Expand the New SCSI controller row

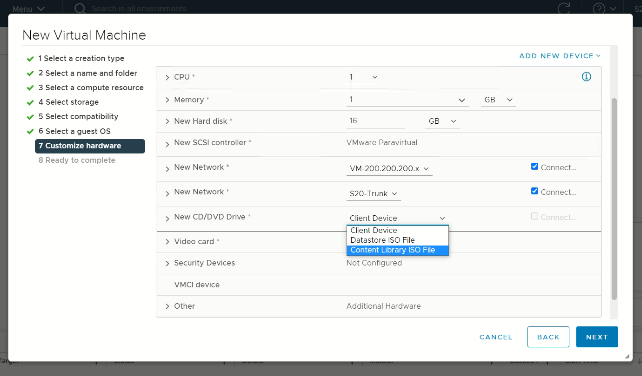tap(167, 144)
